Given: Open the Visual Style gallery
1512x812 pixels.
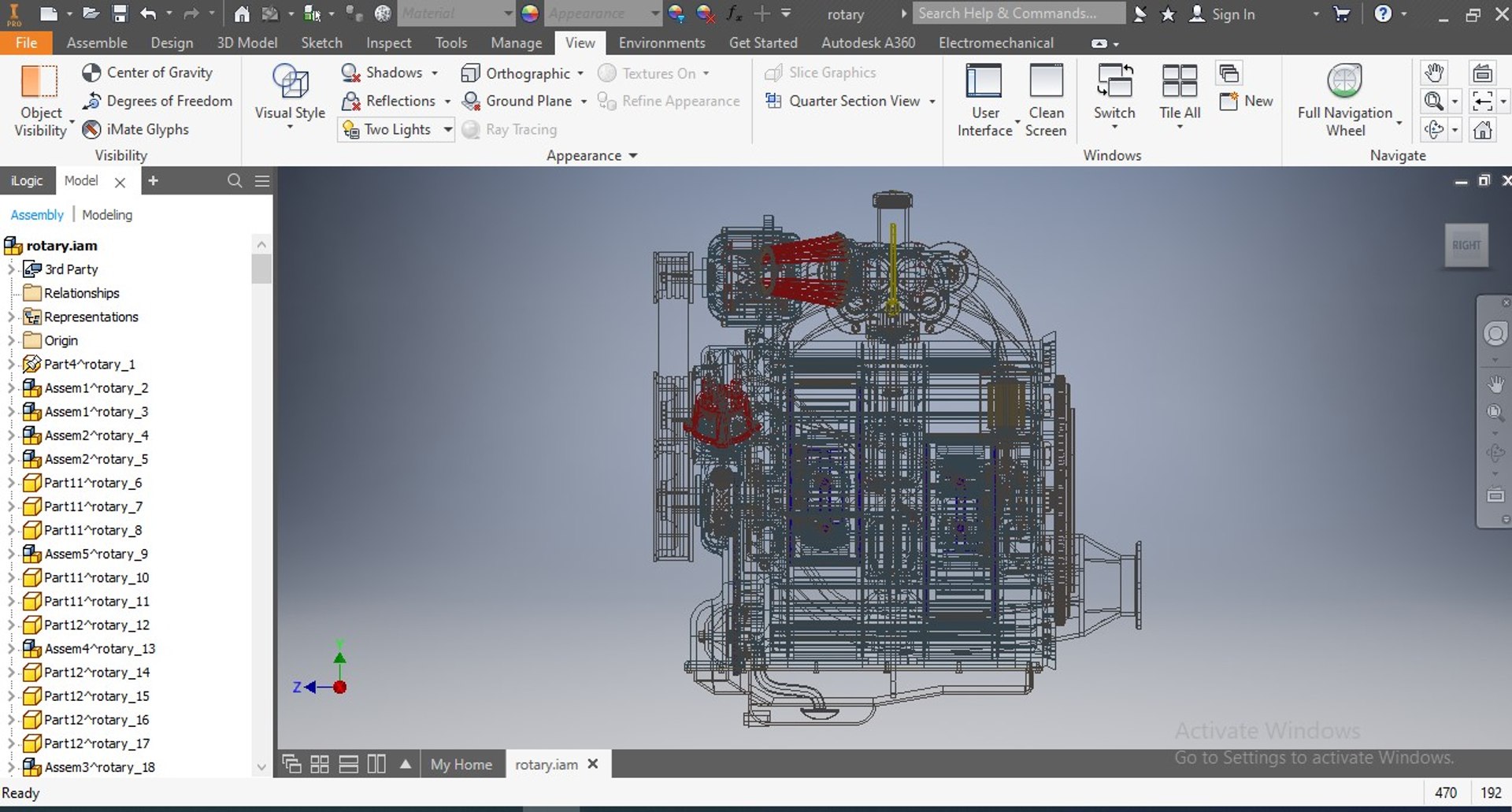Looking at the screenshot, I should (290, 96).
